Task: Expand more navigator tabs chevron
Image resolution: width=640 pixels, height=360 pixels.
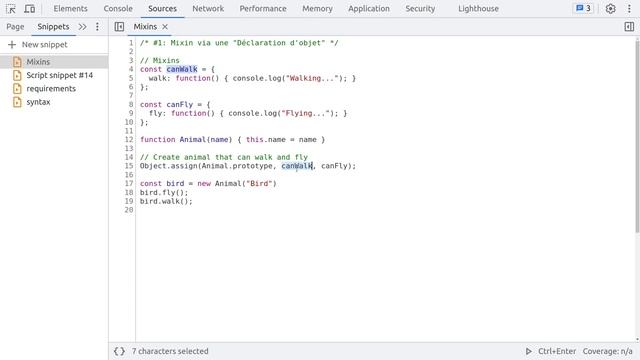Action: 82,27
